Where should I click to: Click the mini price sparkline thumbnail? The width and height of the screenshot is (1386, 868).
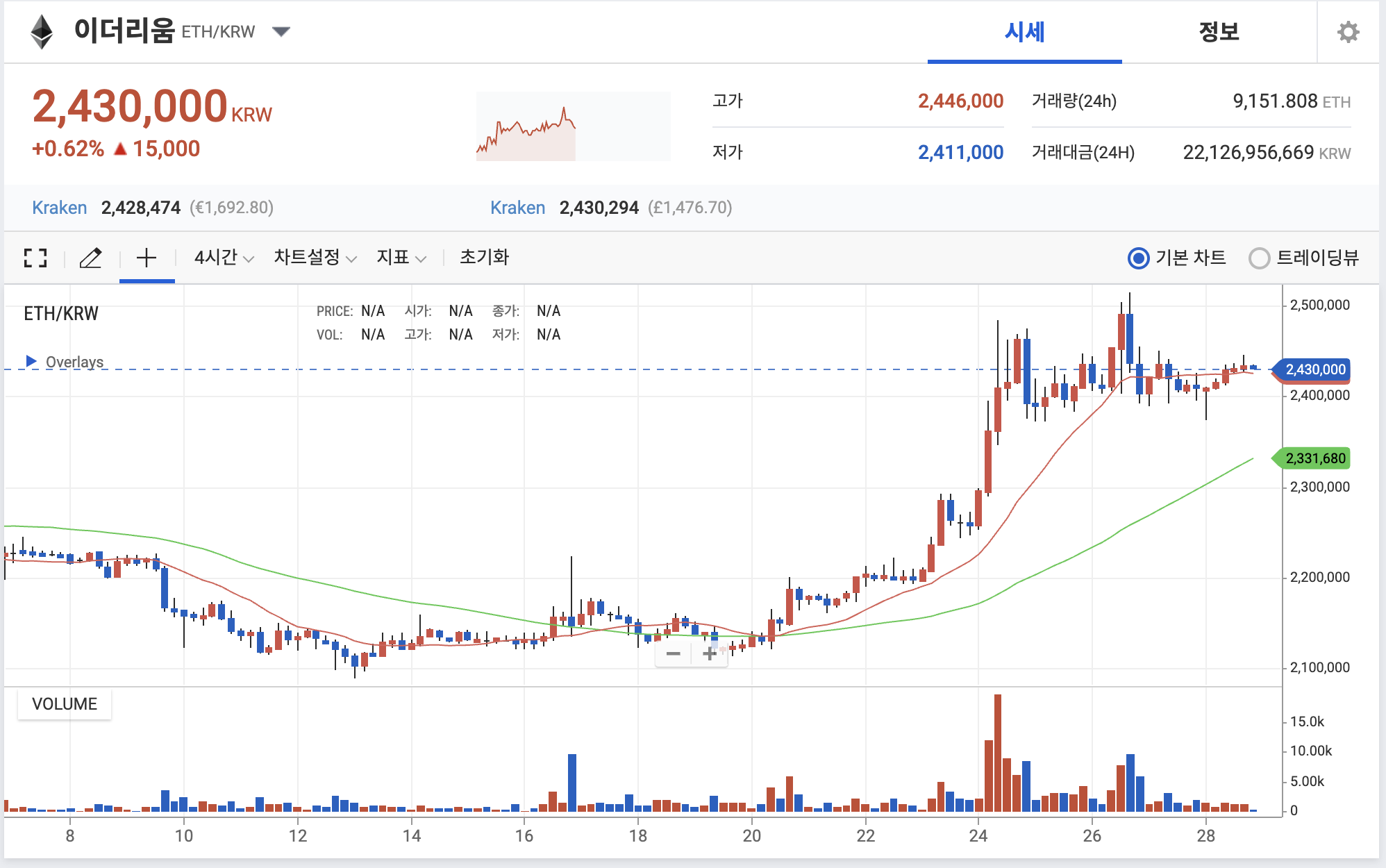(x=573, y=126)
